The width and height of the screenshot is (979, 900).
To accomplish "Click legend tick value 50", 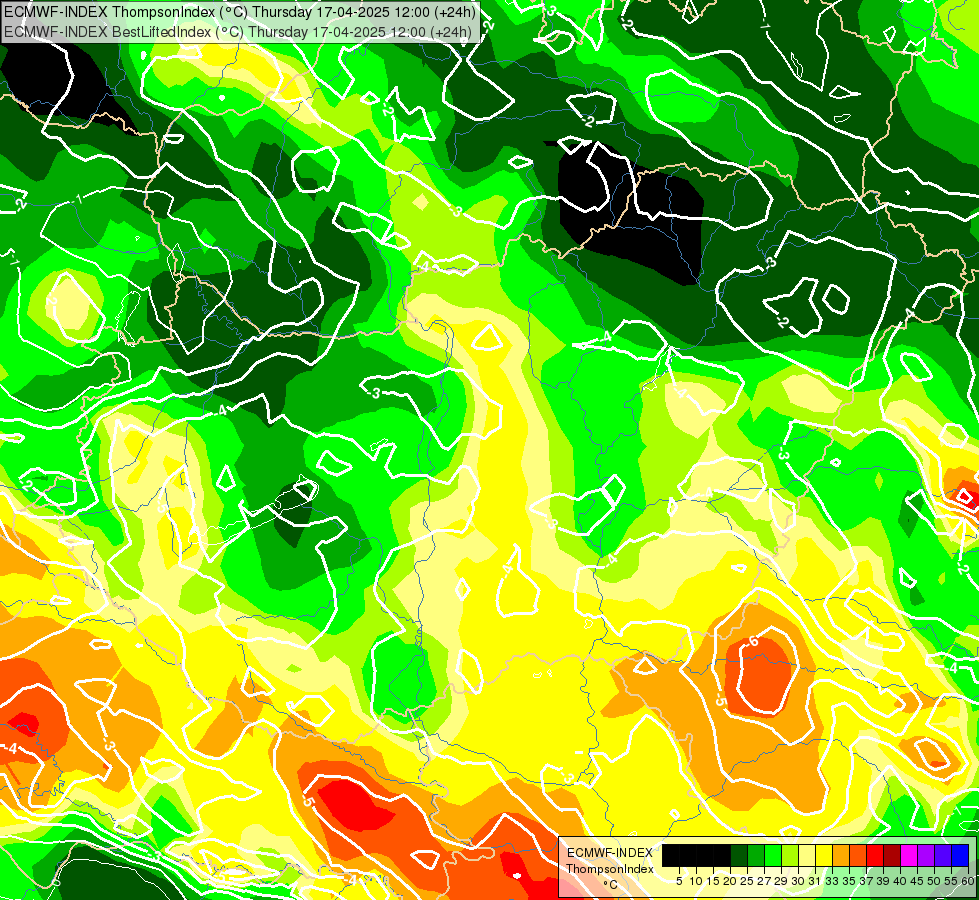I will [934, 881].
